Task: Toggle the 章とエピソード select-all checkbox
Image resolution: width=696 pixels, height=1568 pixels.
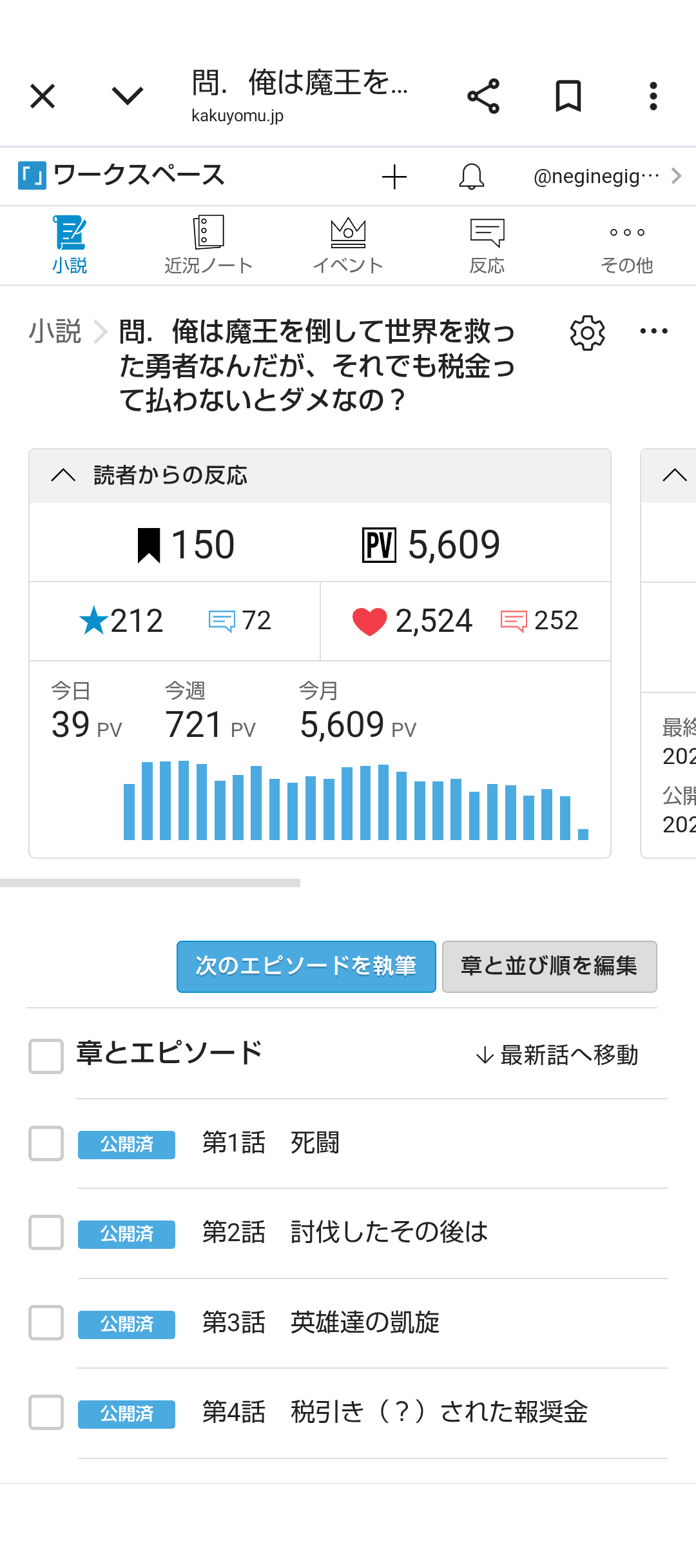Action: 46,1055
